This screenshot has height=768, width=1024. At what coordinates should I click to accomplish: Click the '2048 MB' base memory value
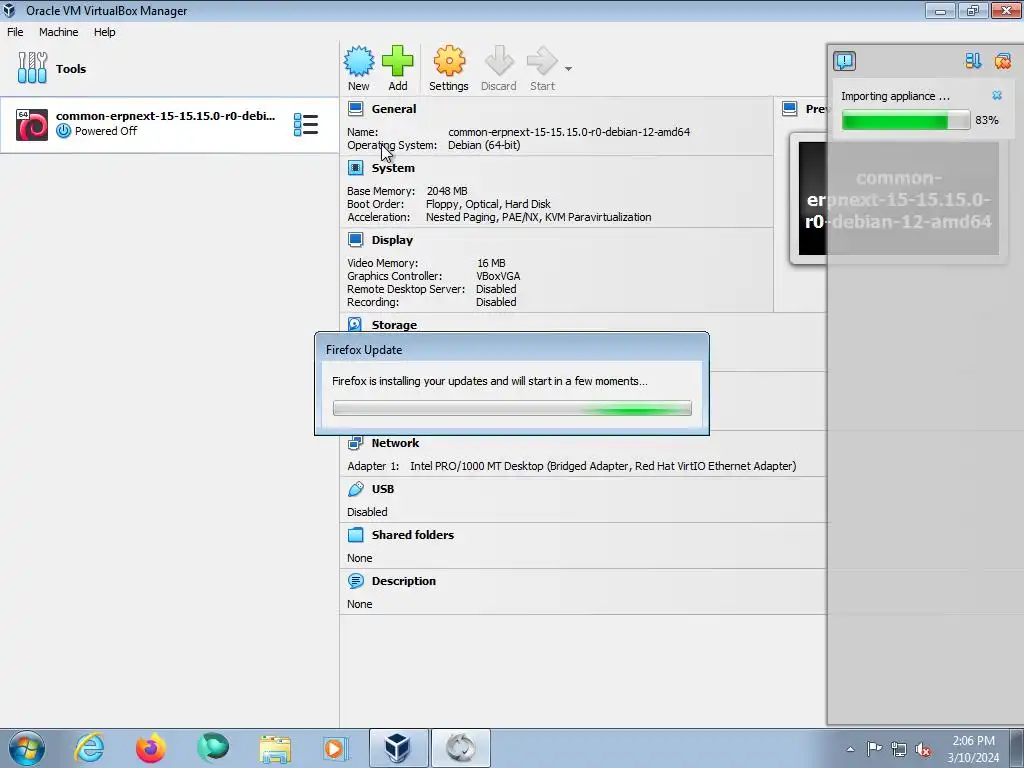[447, 191]
